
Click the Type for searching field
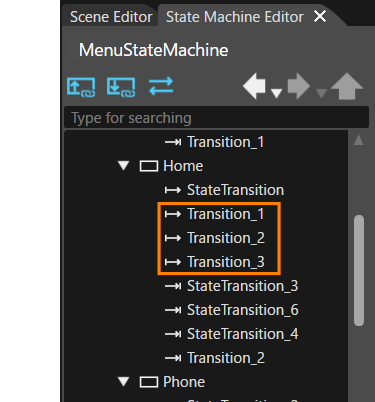point(217,118)
